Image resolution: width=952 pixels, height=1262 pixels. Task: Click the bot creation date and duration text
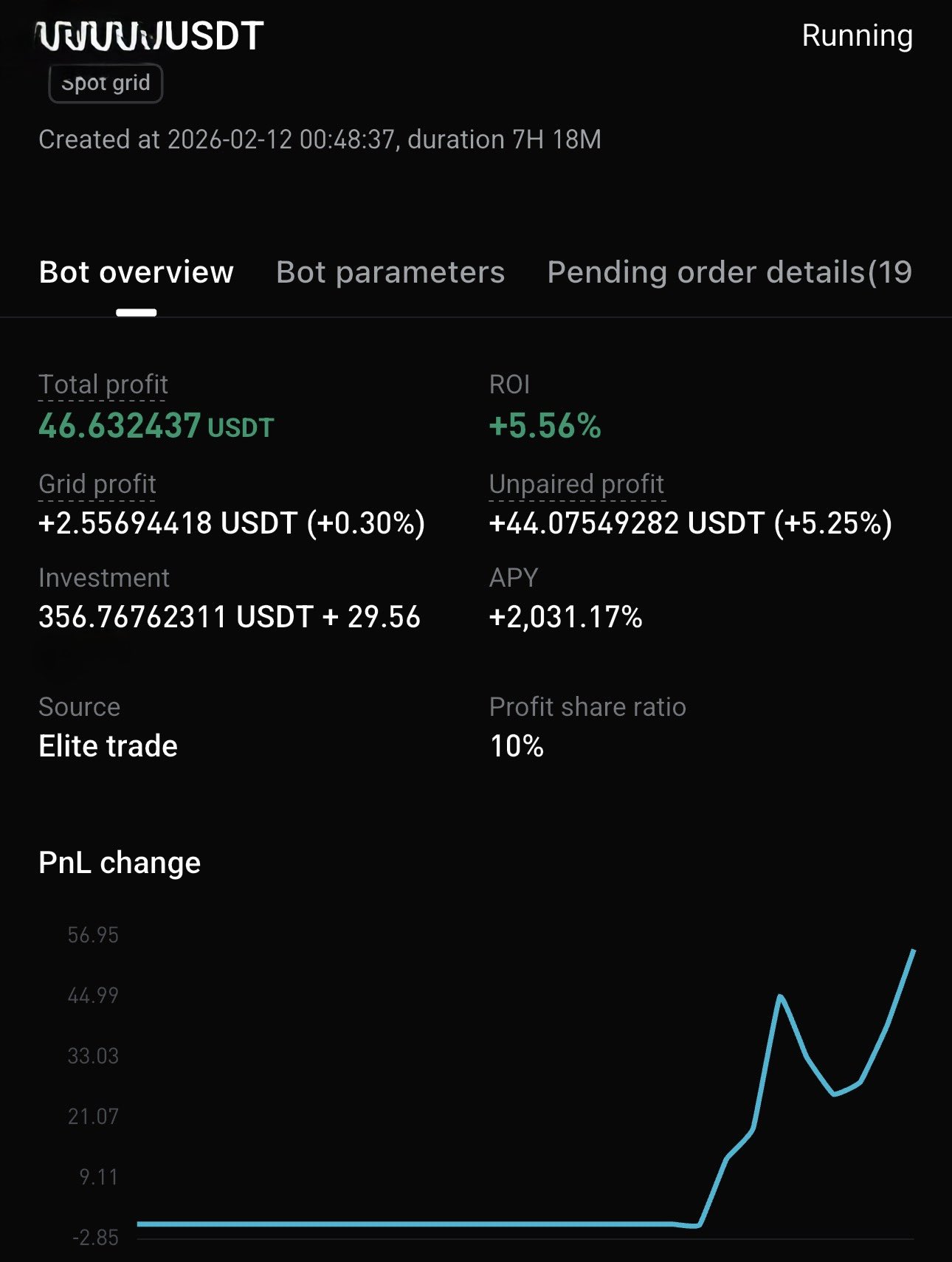tap(320, 139)
